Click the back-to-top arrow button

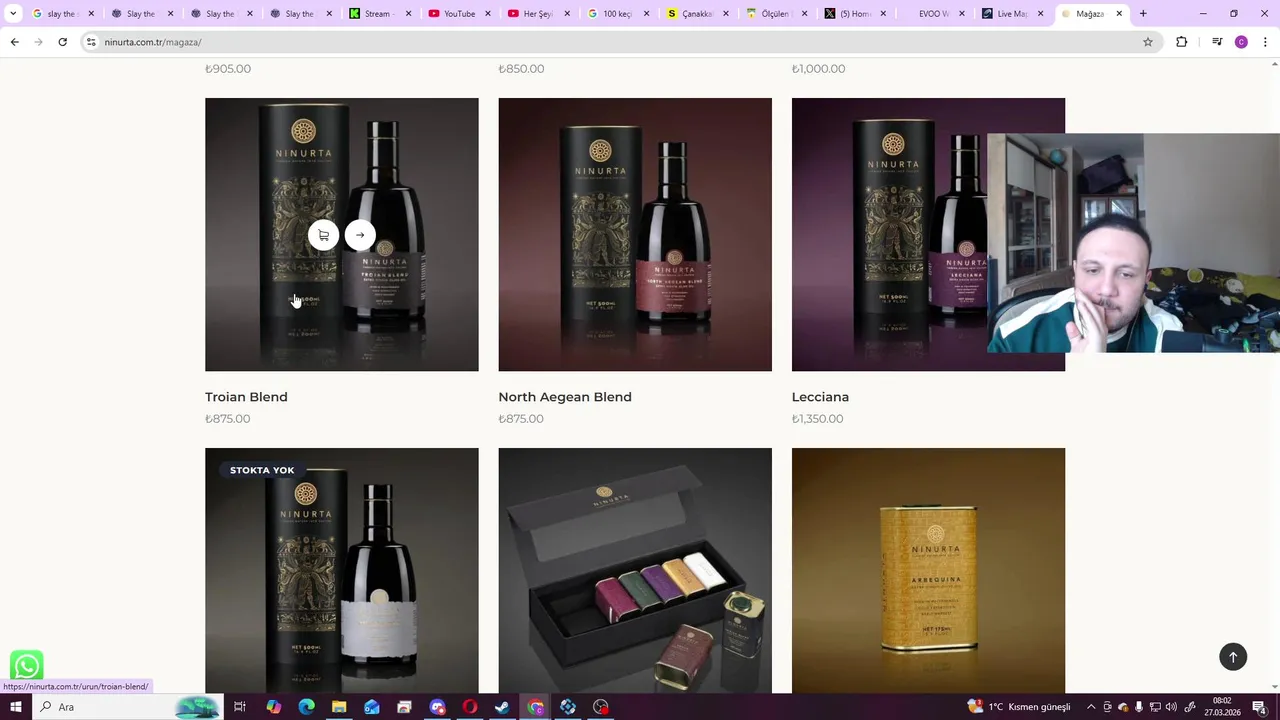point(1233,656)
